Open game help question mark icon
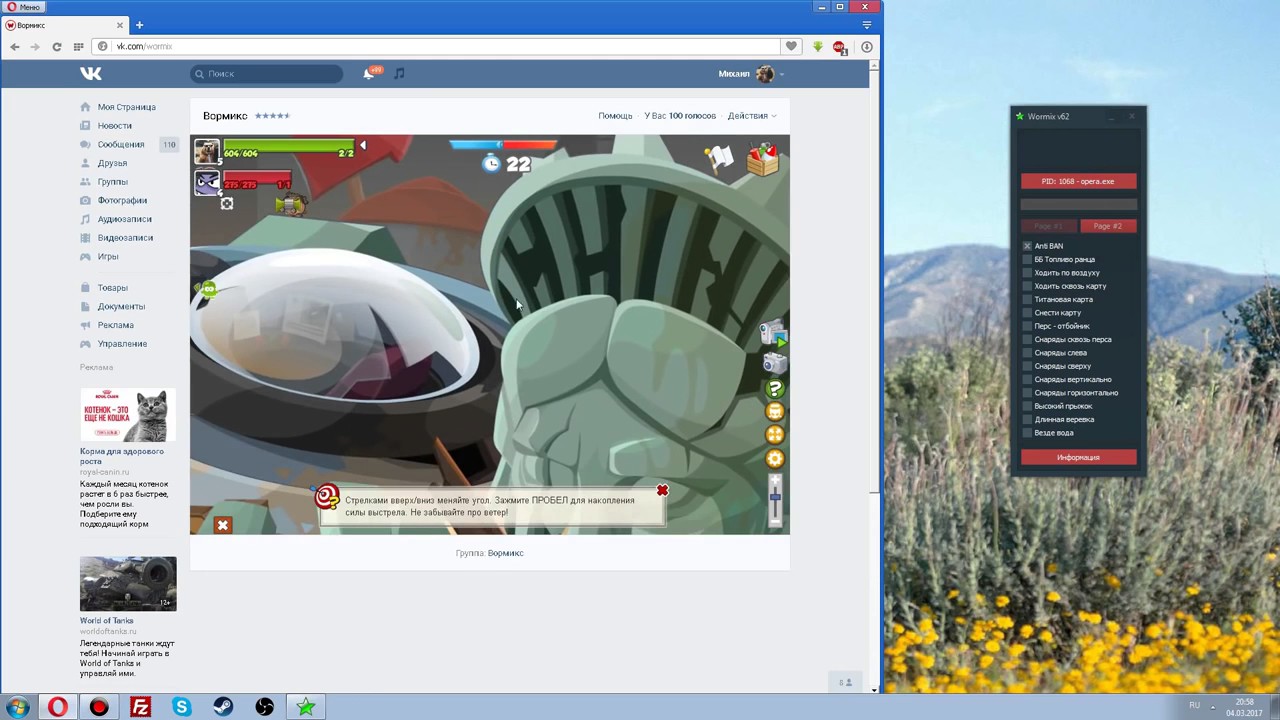This screenshot has height=720, width=1280. 775,389
